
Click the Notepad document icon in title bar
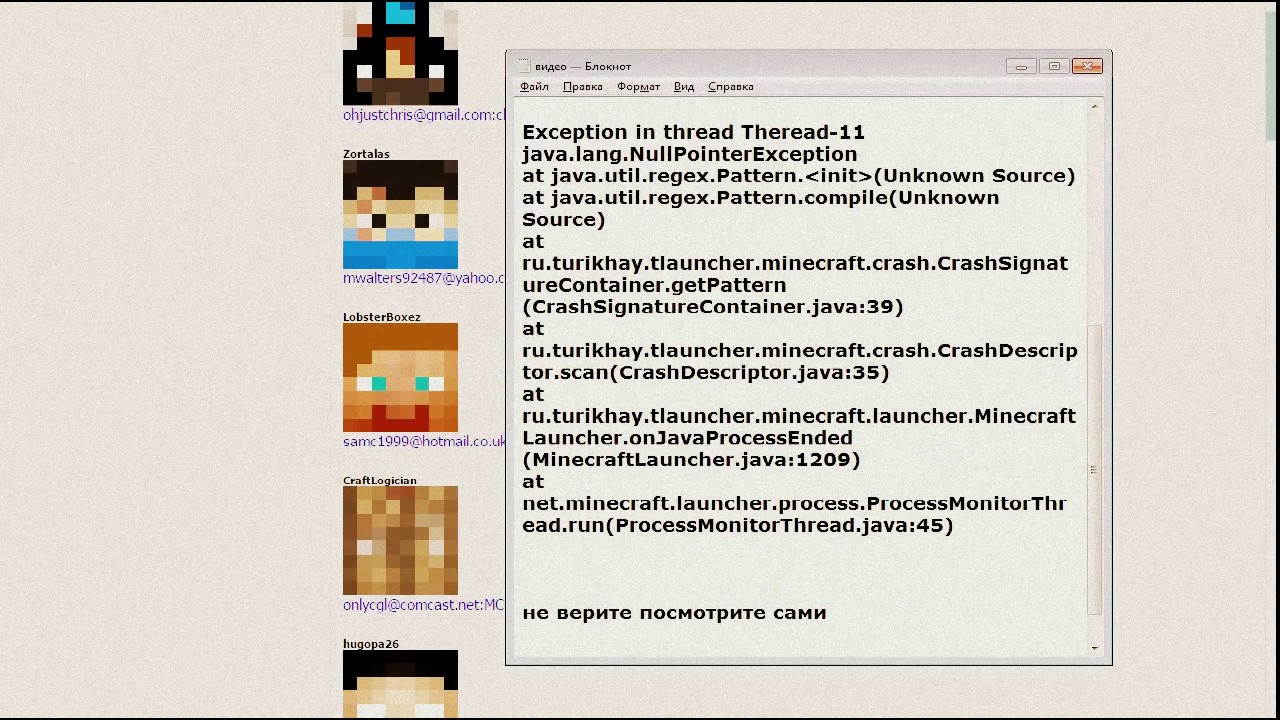pyautogui.click(x=523, y=66)
